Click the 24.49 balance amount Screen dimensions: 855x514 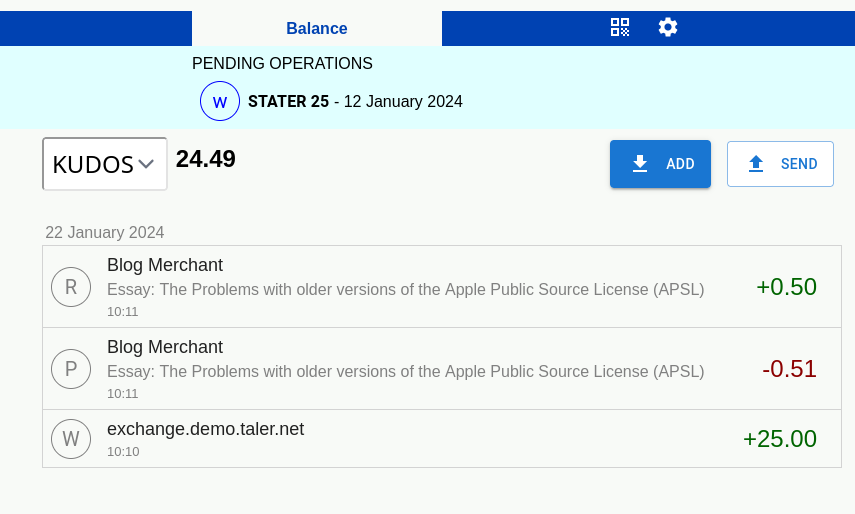[206, 159]
